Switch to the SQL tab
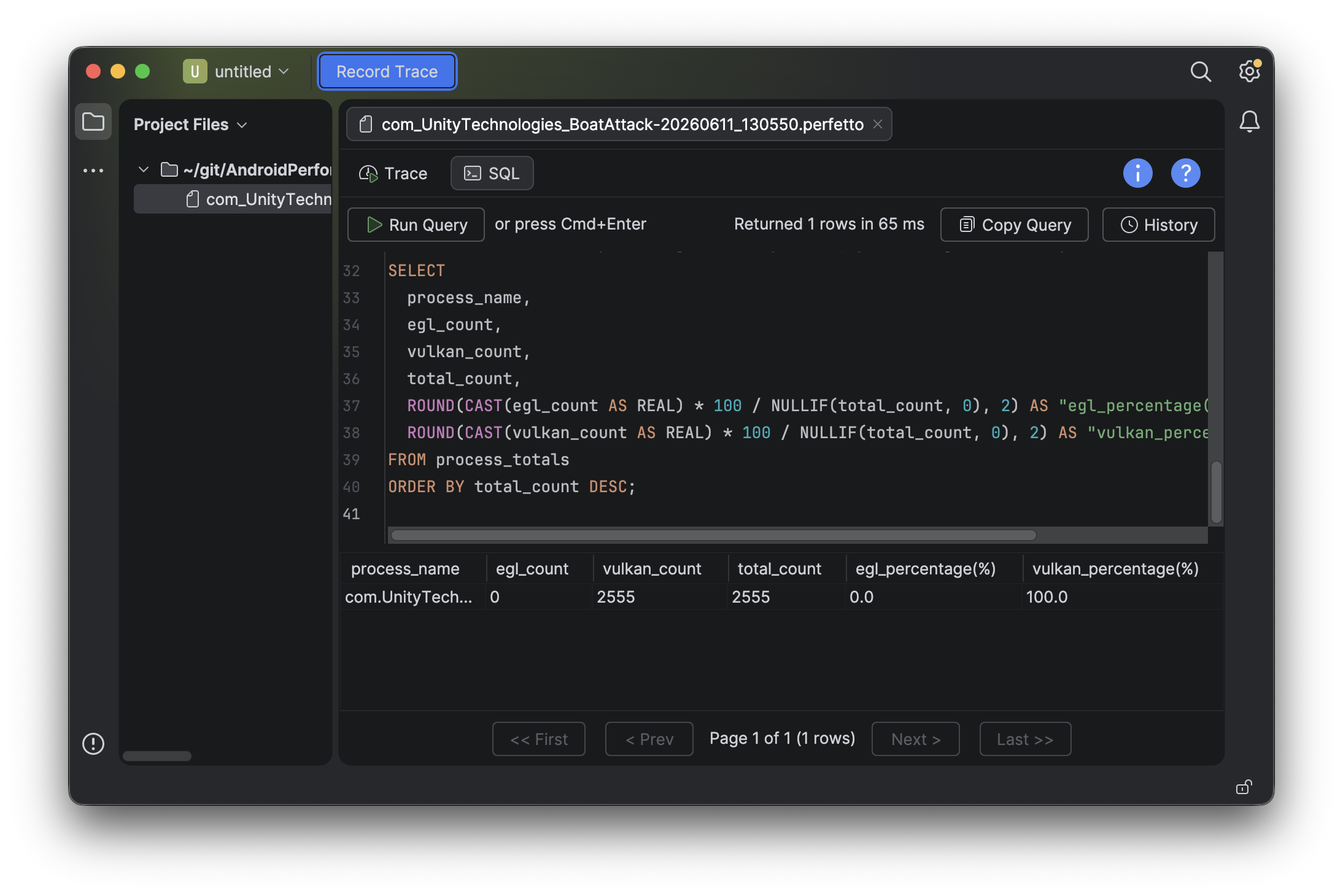This screenshot has width=1343, height=896. [x=492, y=174]
